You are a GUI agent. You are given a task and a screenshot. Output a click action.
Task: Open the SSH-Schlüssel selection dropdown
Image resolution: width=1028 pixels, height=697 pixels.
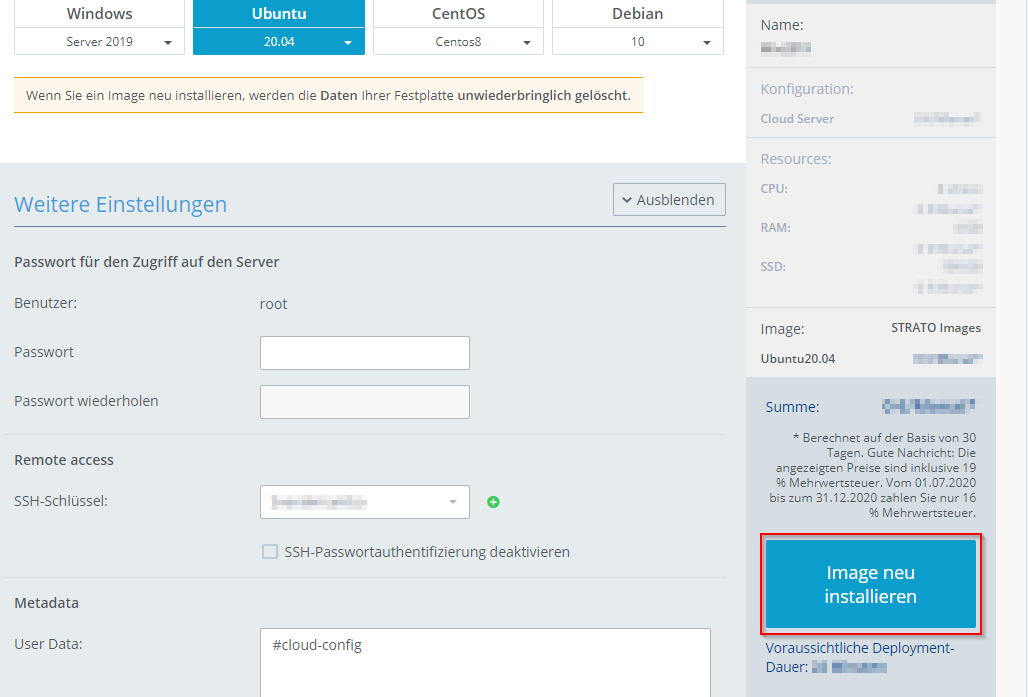[x=364, y=502]
